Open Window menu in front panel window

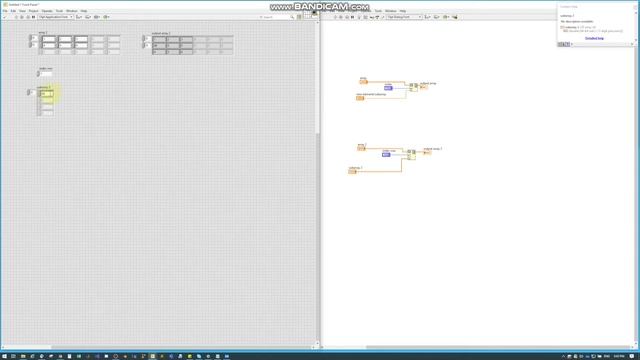[71, 11]
